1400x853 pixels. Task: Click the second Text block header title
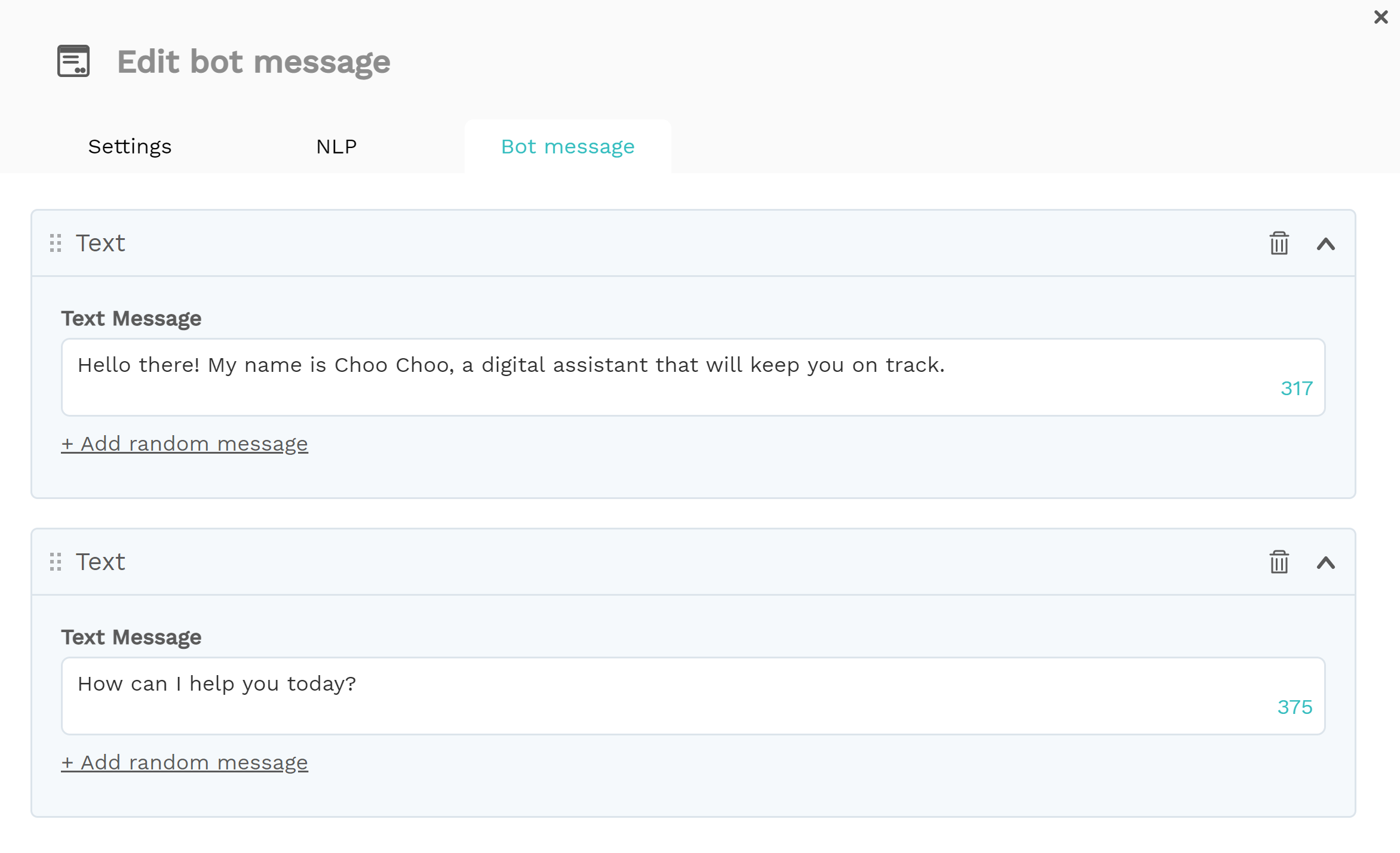[100, 562]
